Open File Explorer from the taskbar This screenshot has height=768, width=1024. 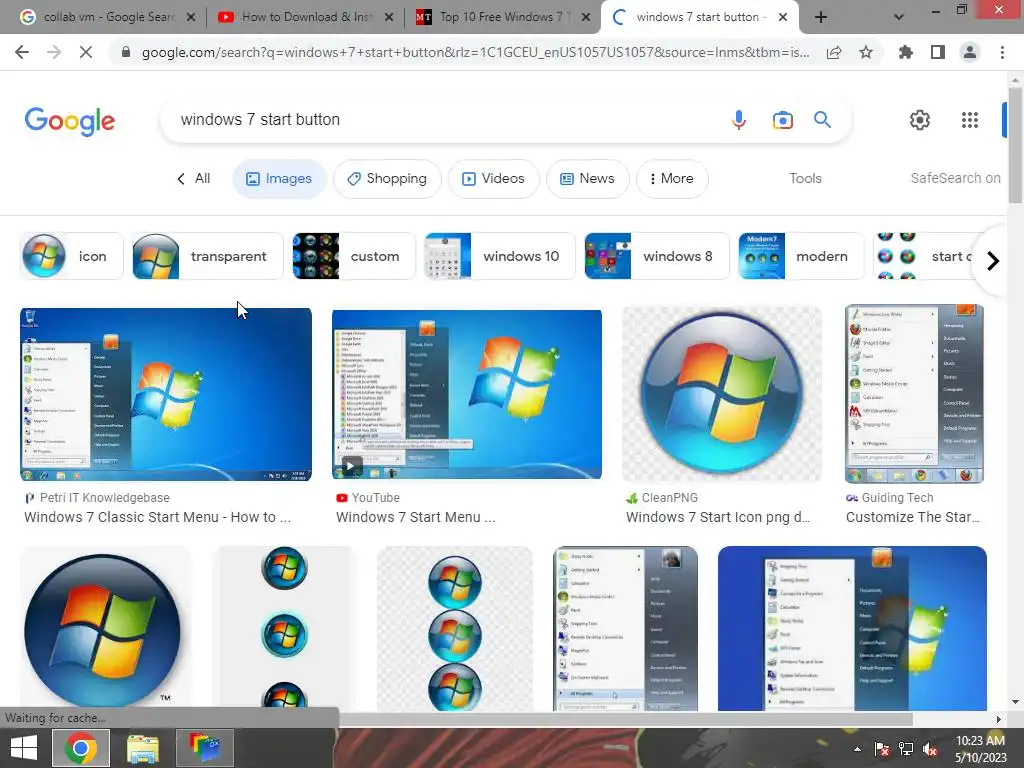click(142, 748)
